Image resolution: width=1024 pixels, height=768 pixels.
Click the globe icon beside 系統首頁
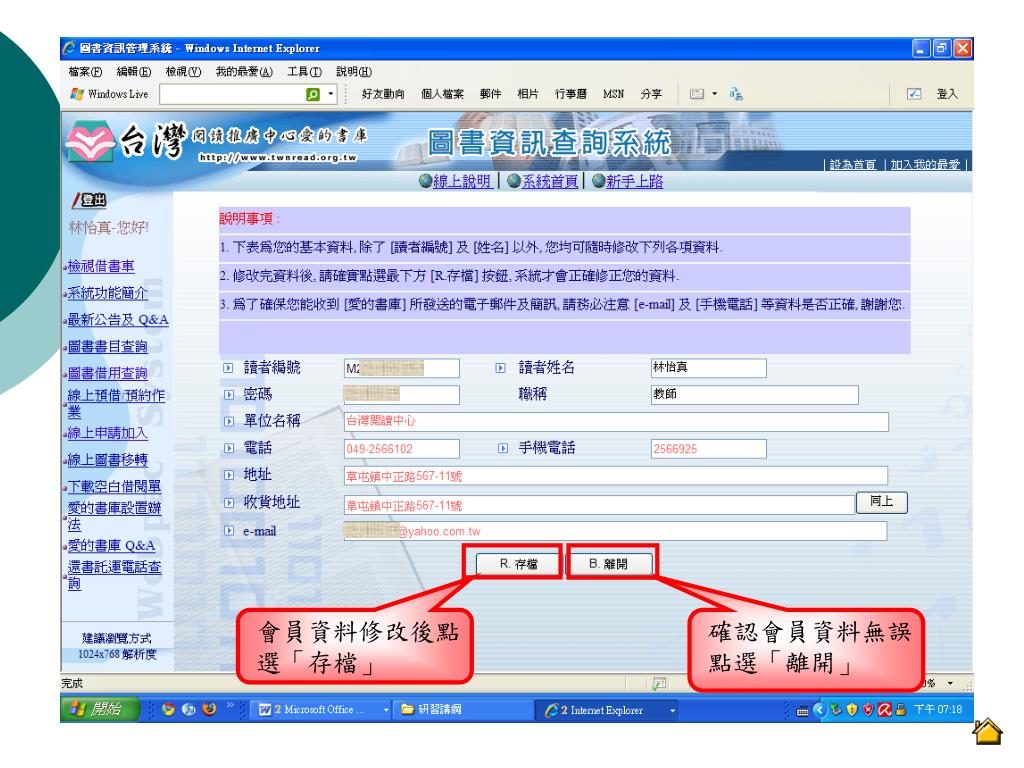514,182
